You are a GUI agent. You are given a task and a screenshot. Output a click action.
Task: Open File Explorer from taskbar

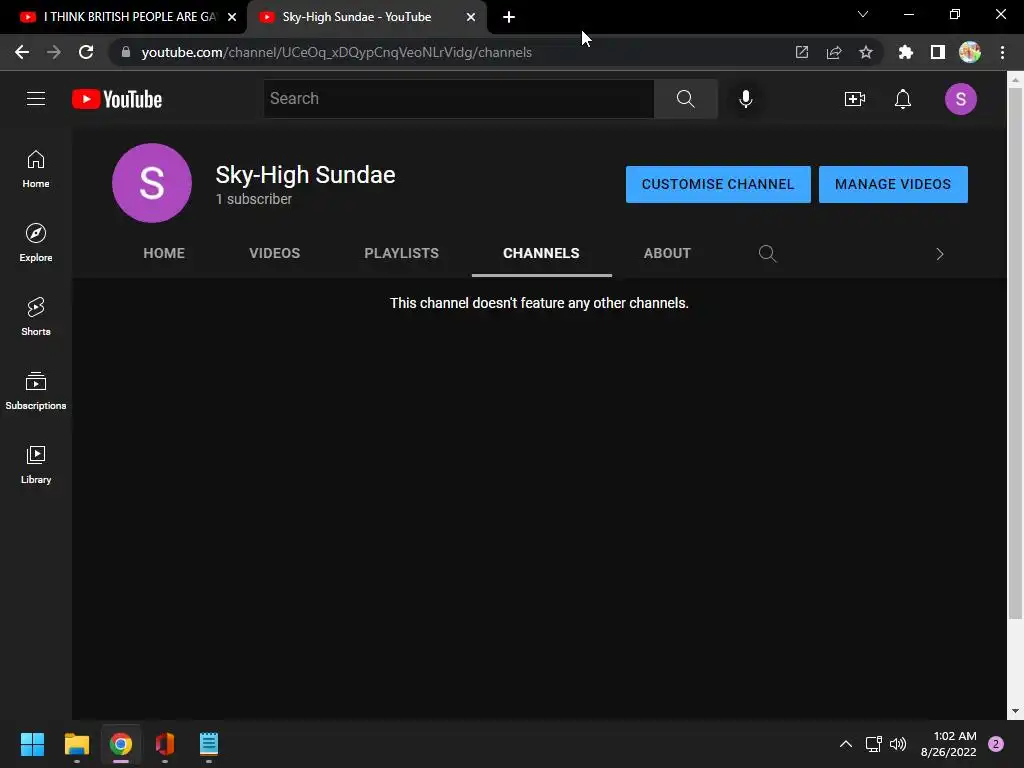point(76,744)
